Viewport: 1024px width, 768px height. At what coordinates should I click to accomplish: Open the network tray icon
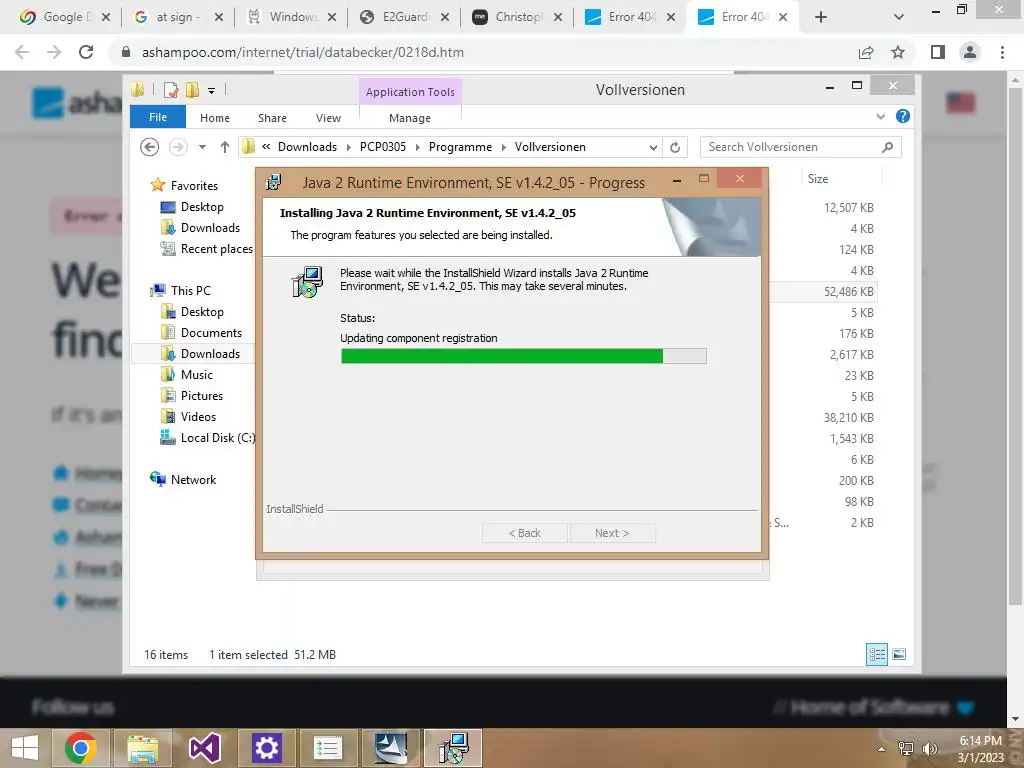click(906, 748)
